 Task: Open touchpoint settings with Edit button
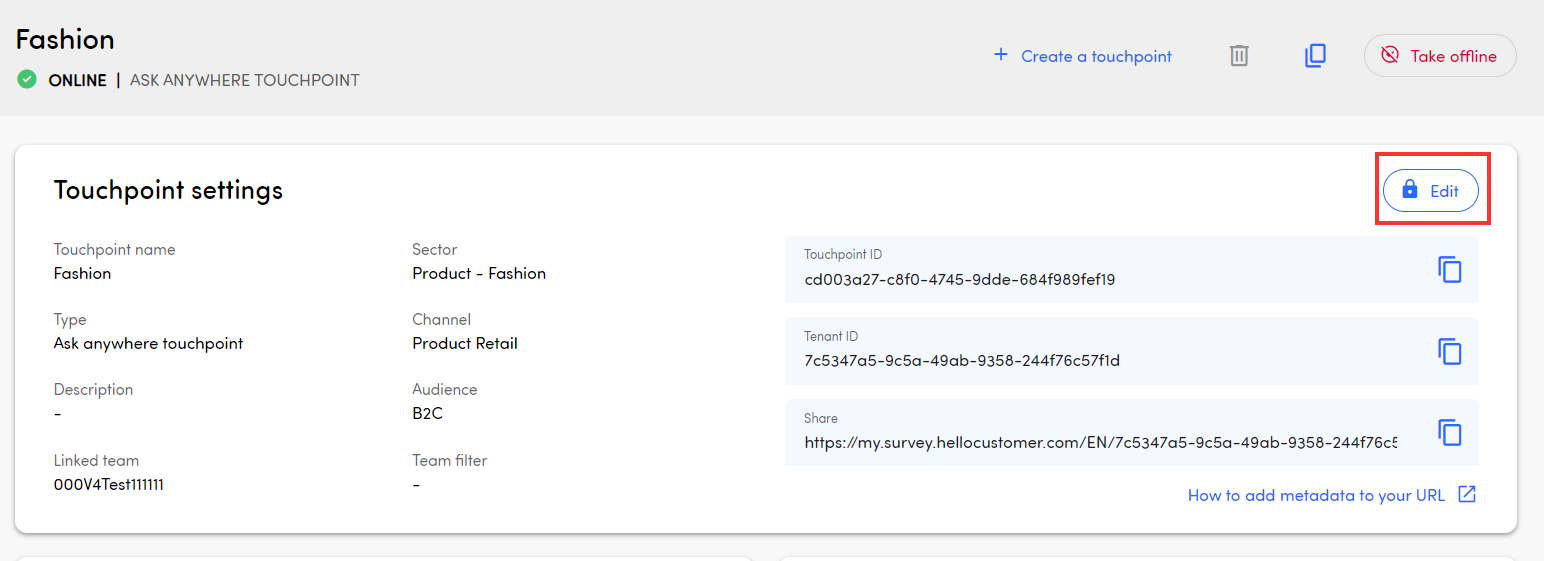tap(1430, 191)
